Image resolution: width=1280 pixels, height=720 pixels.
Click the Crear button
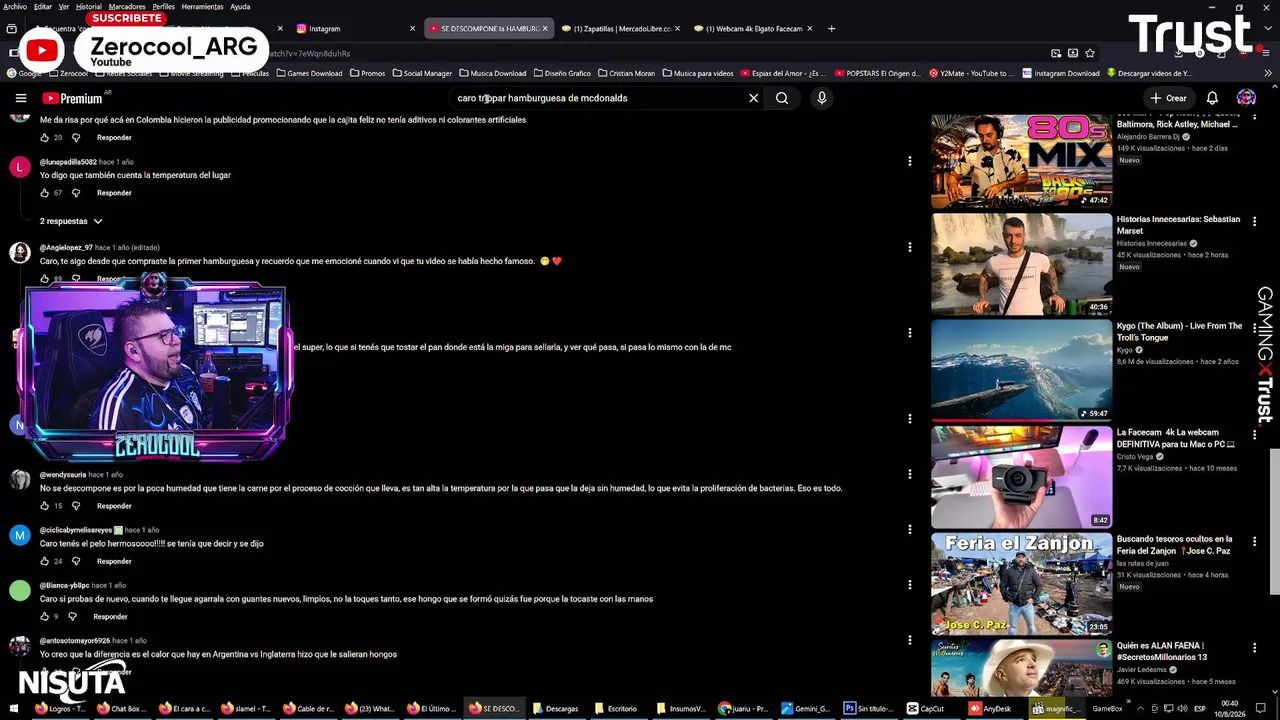(1168, 98)
